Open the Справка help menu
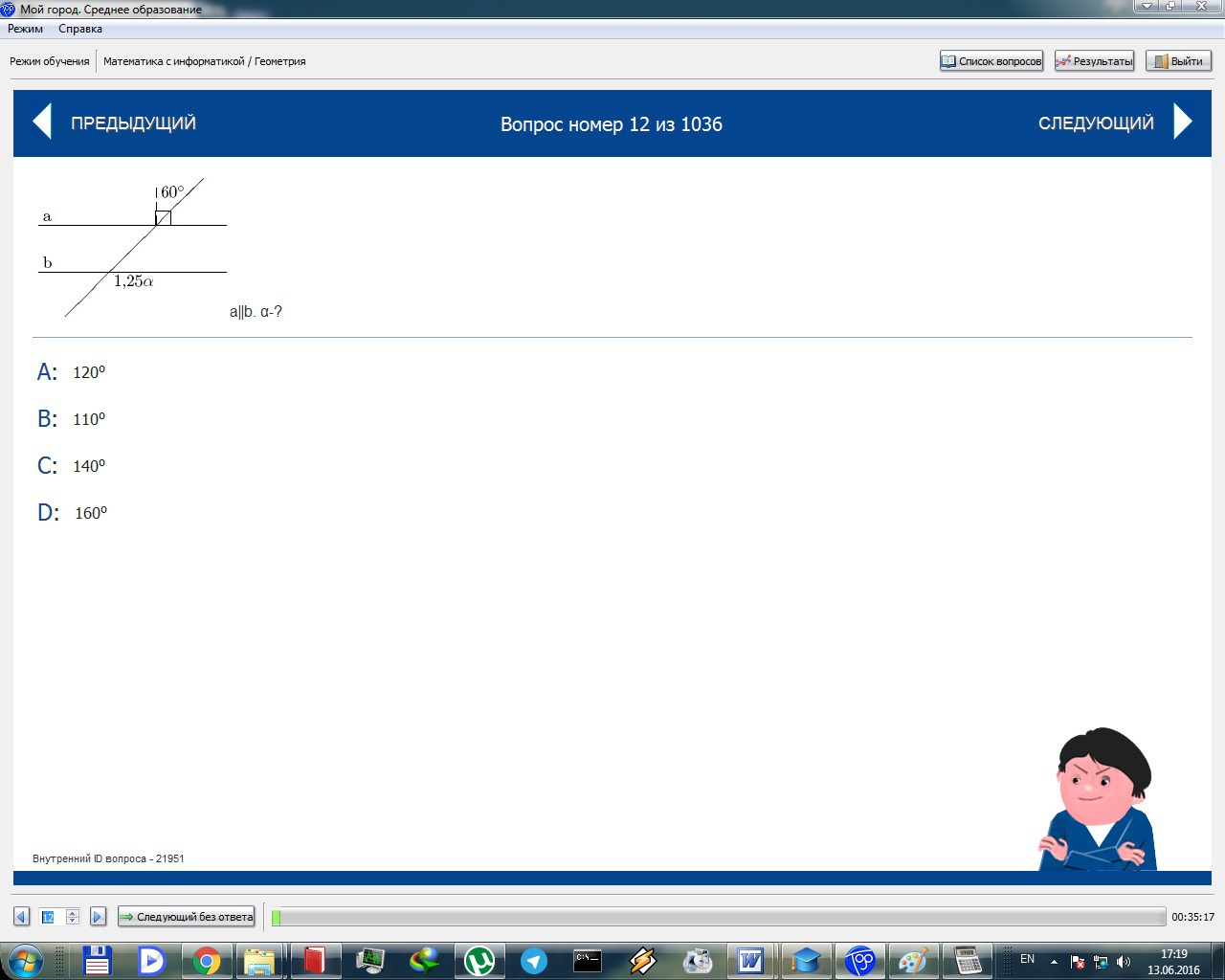Screen dimensions: 1225x980 point(80,29)
